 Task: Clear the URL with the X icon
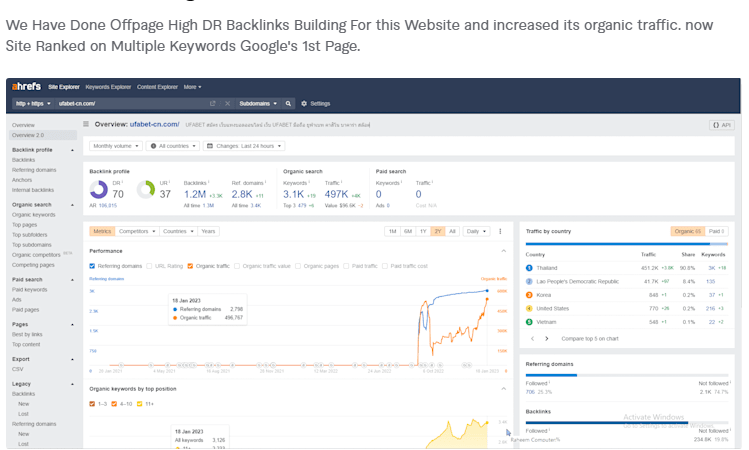tap(227, 103)
